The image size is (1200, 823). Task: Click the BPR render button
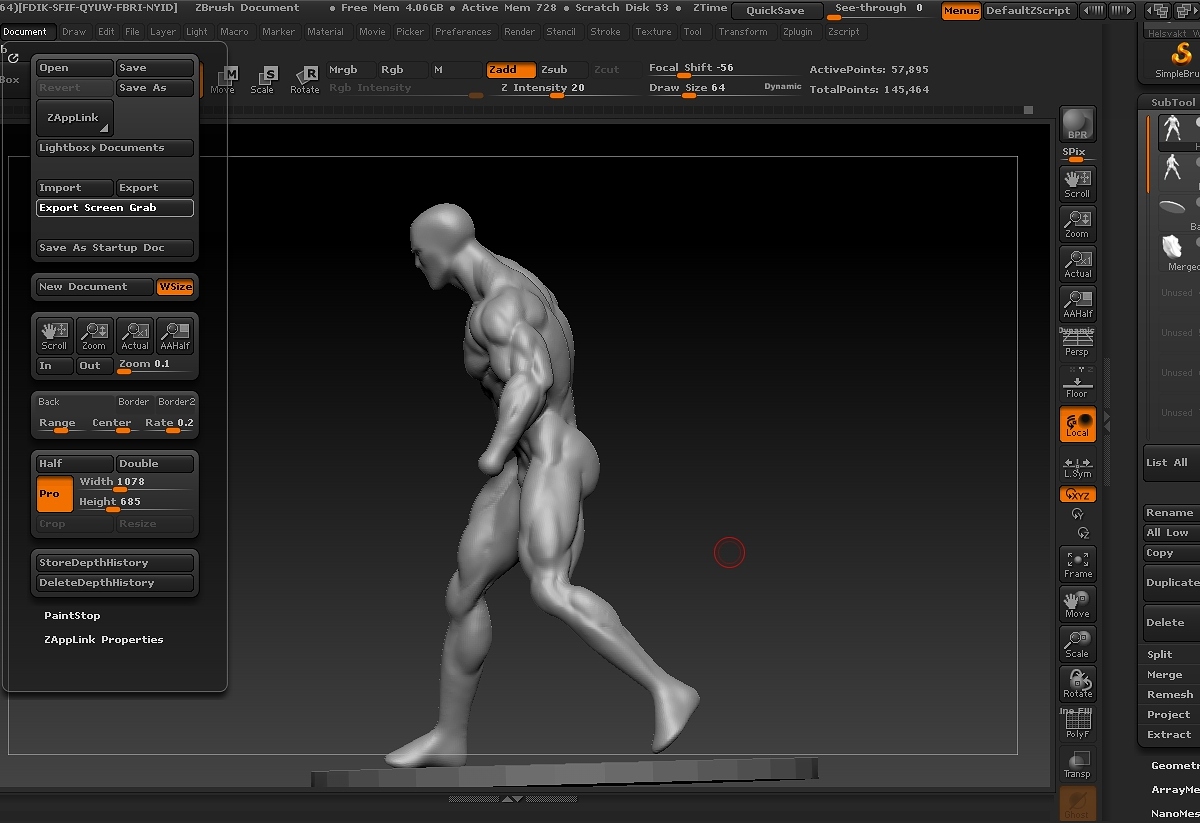[x=1077, y=124]
